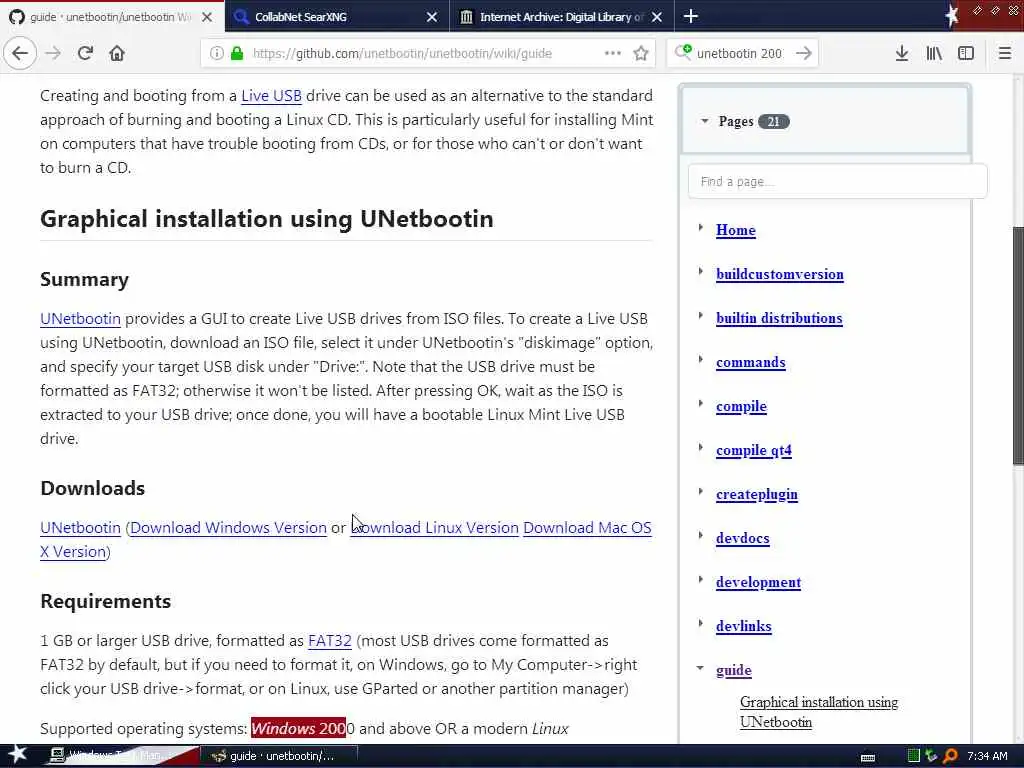Image resolution: width=1024 pixels, height=768 pixels.
Task: Expand the devlinks page arrow
Action: click(x=701, y=624)
